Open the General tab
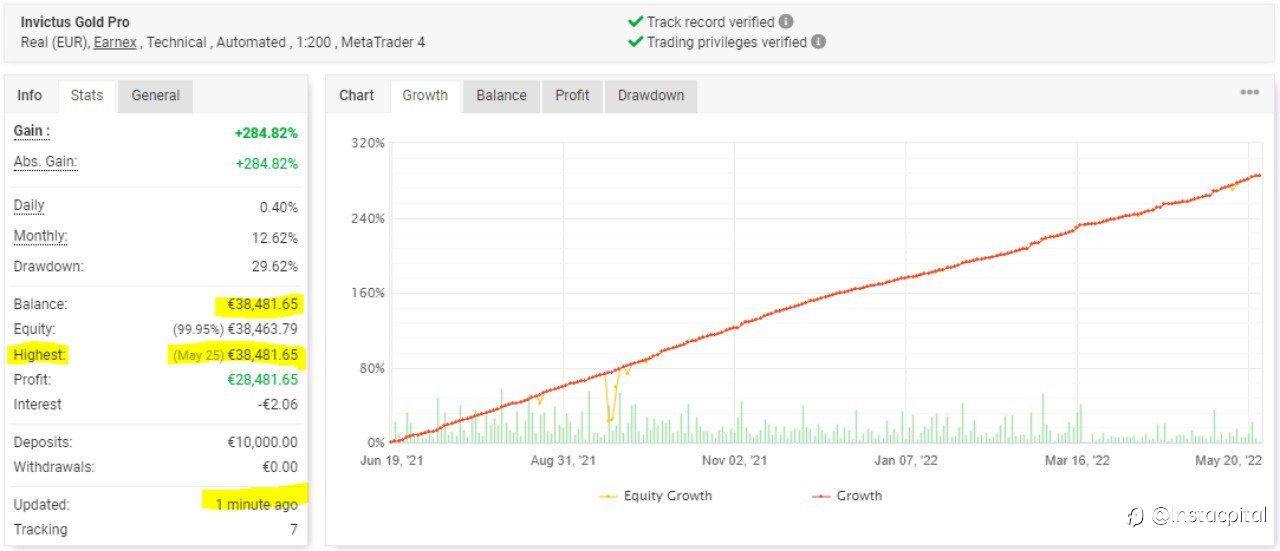Viewport: 1280px width, 551px height. point(156,96)
